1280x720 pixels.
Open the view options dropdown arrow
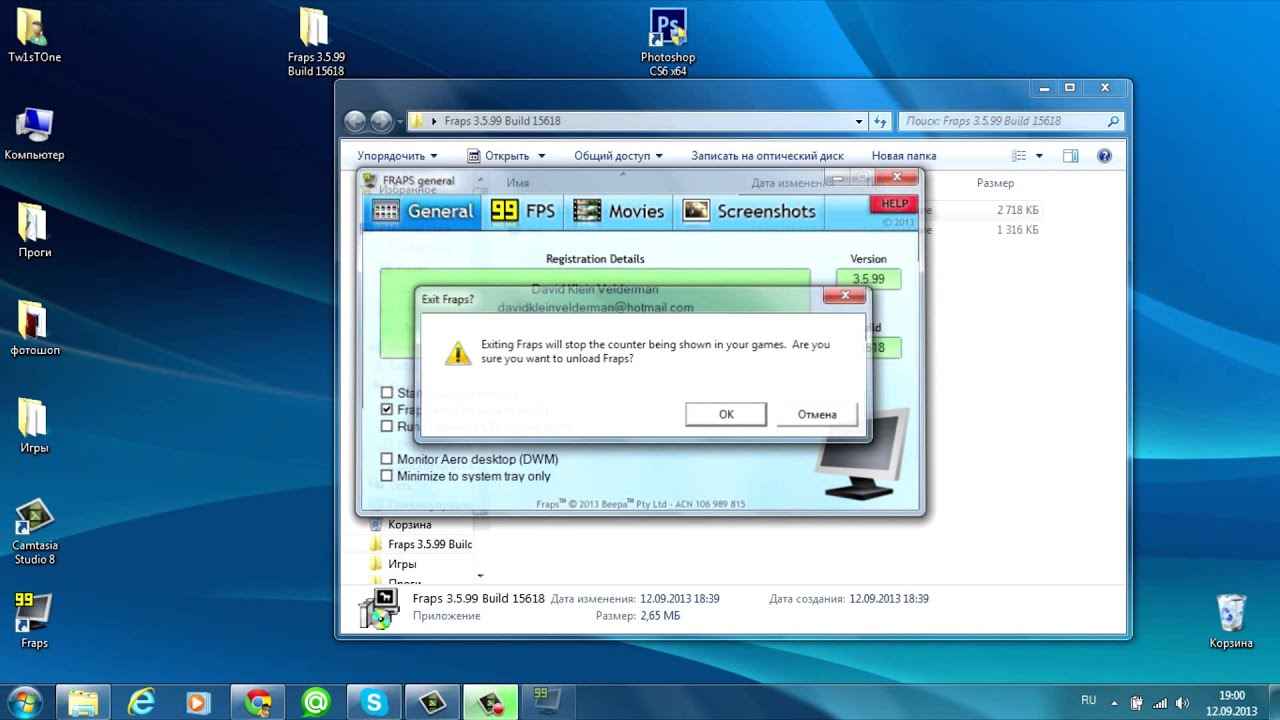[x=1039, y=156]
